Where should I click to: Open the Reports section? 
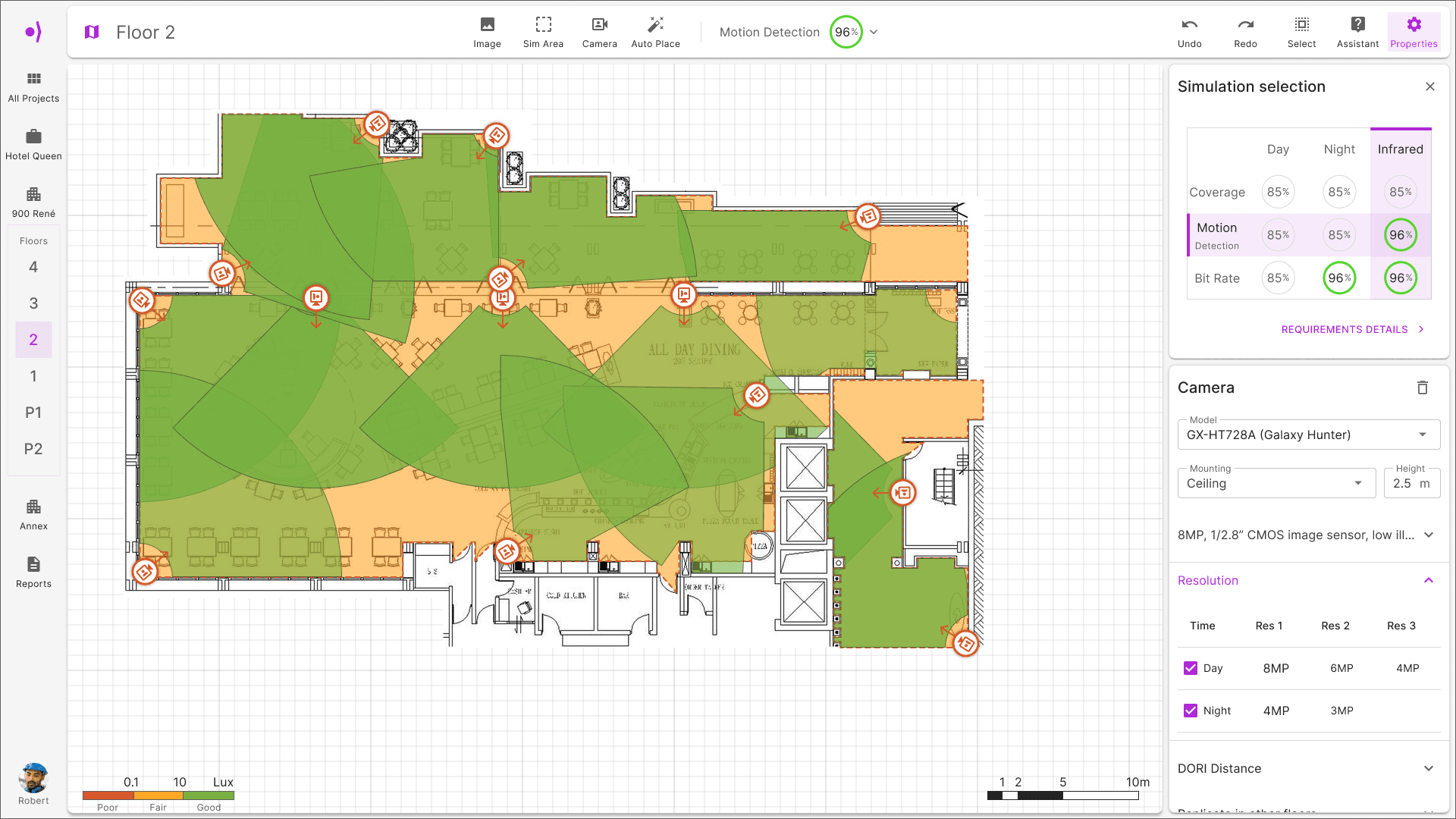(33, 573)
